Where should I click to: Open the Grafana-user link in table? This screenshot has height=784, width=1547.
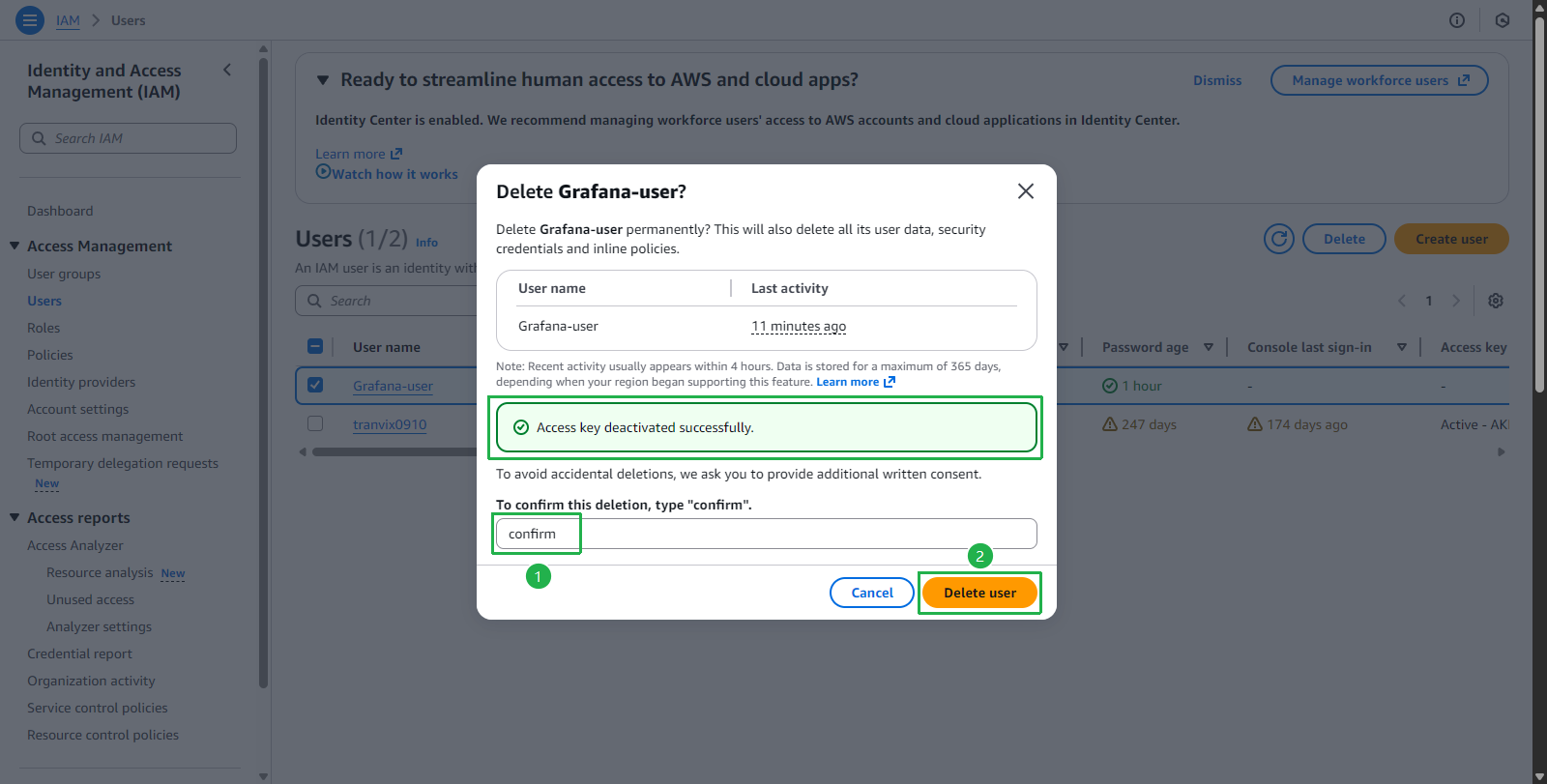pos(393,386)
